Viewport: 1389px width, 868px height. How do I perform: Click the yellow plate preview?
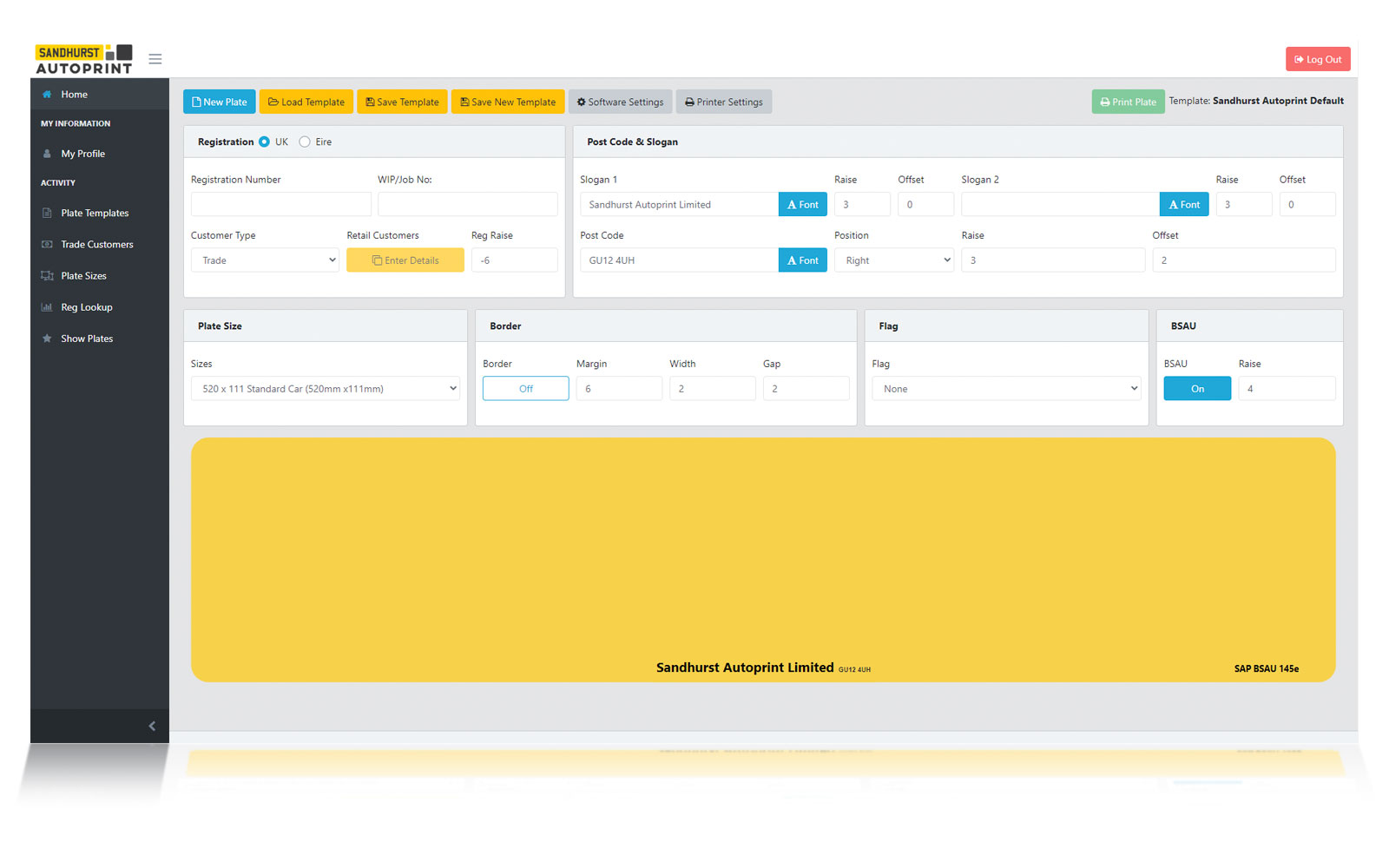763,560
